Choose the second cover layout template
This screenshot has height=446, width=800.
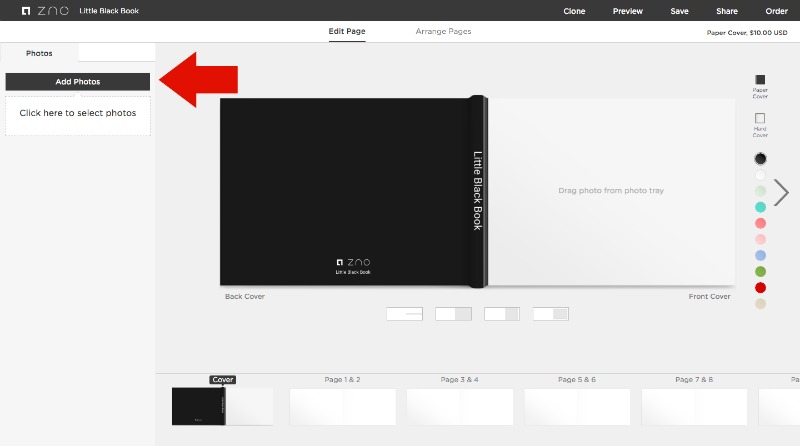[x=453, y=314]
